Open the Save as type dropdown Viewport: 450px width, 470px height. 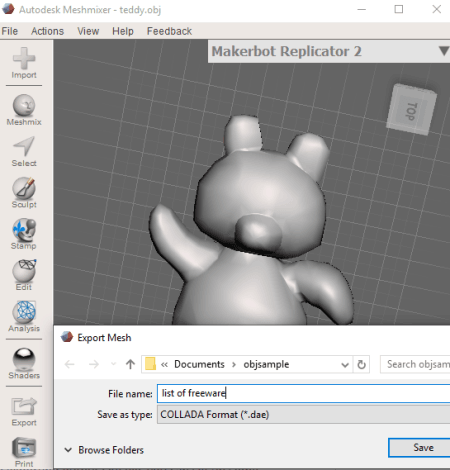click(x=303, y=415)
